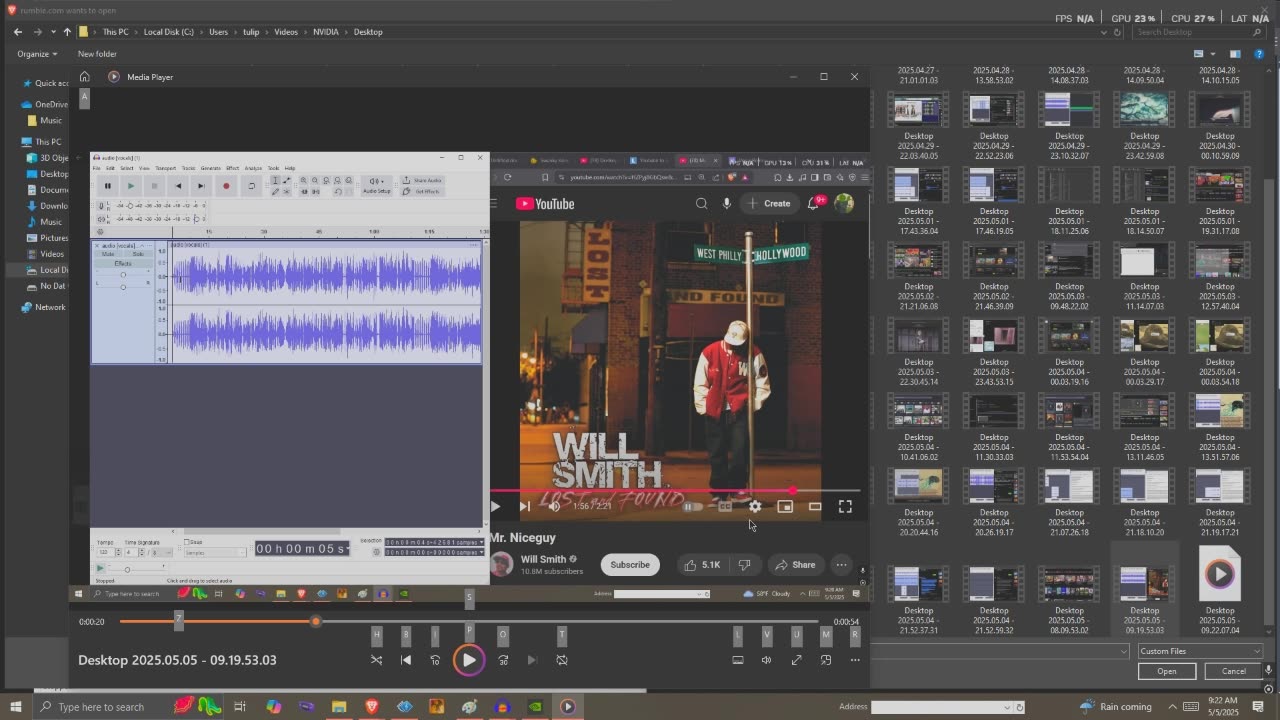Skip back 10 seconds in Media Player
Viewport: 1280px width, 720px height.
click(x=435, y=660)
